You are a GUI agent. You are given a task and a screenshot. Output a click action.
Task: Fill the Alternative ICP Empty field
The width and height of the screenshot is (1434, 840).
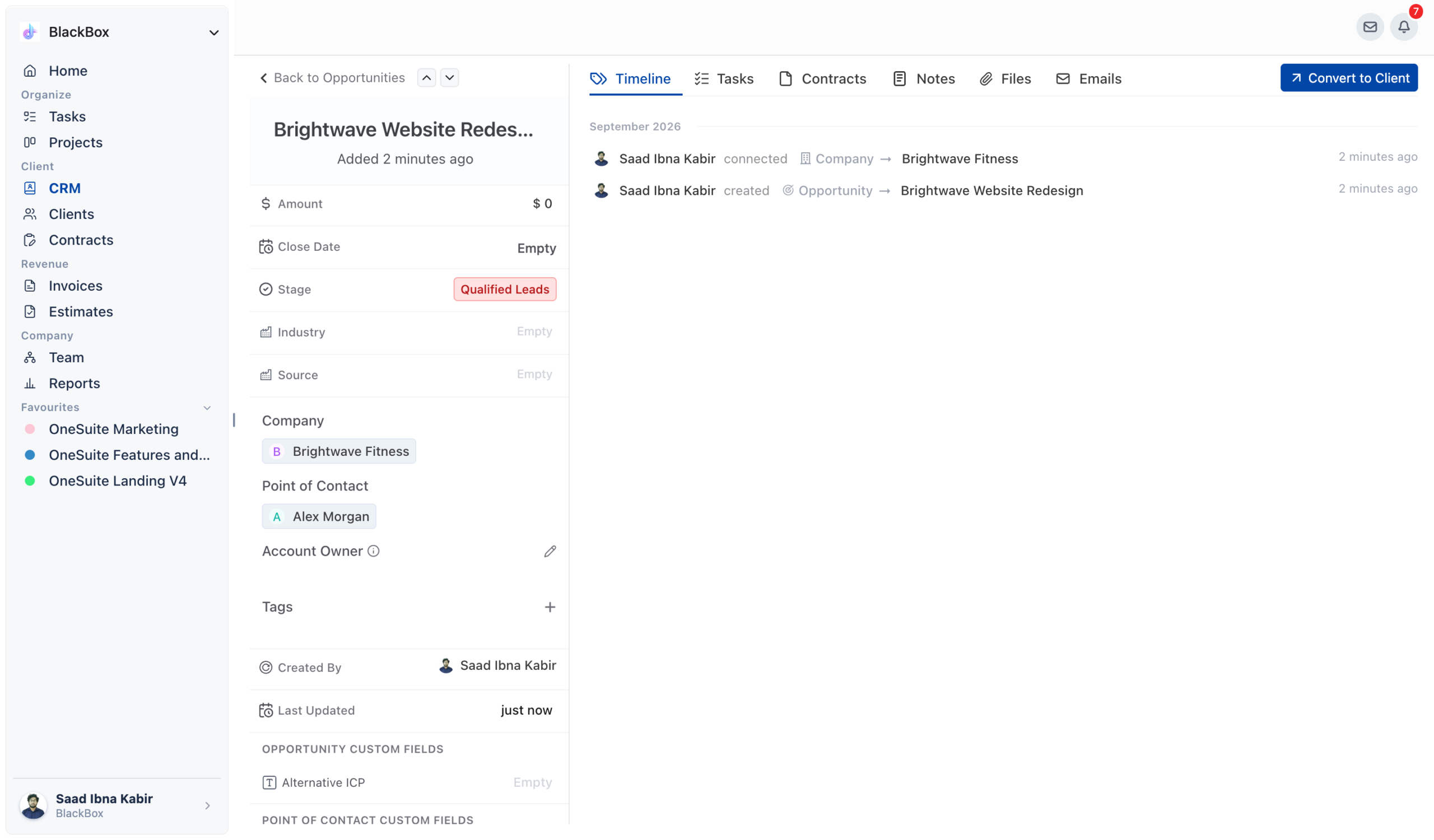tap(532, 782)
